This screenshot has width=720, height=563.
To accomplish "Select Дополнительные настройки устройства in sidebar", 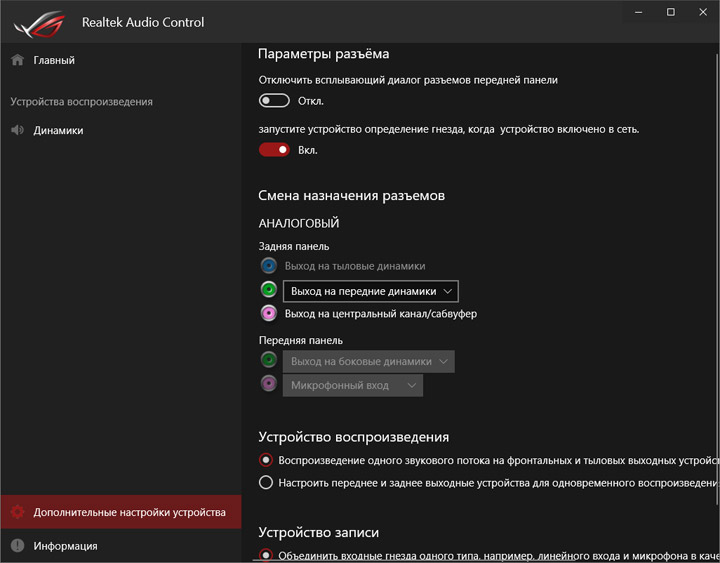I will 129,512.
